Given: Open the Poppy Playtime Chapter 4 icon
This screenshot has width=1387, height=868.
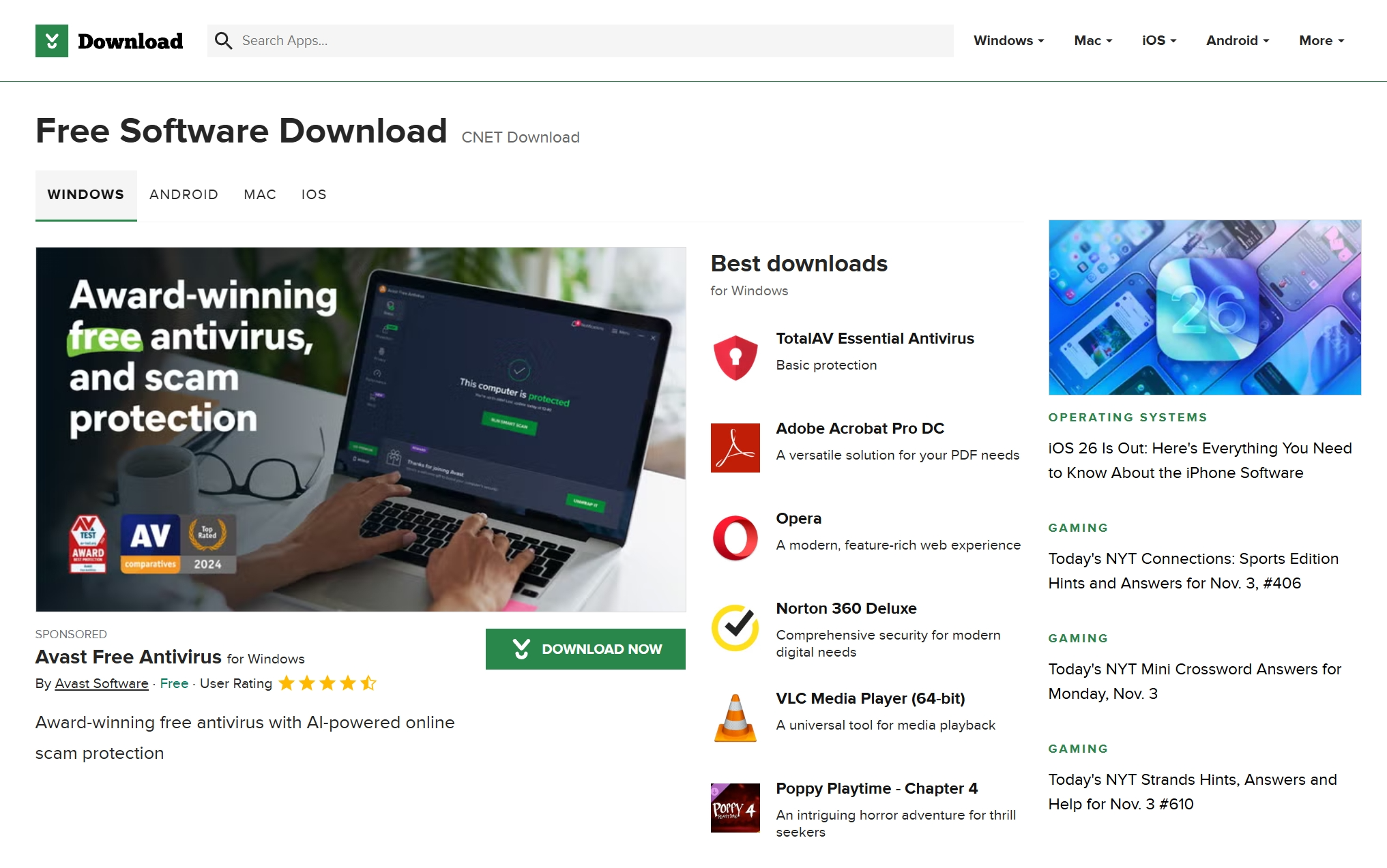Looking at the screenshot, I should point(735,808).
